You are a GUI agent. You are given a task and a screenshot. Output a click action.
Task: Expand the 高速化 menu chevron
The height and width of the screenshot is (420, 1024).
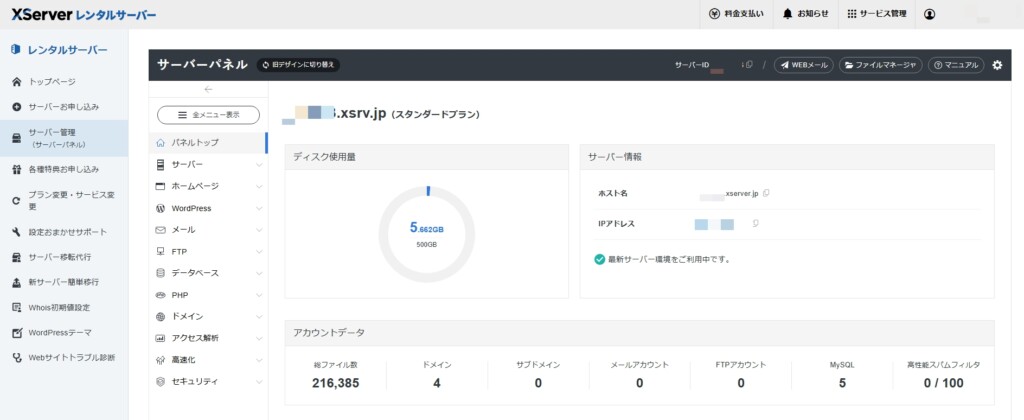259,360
